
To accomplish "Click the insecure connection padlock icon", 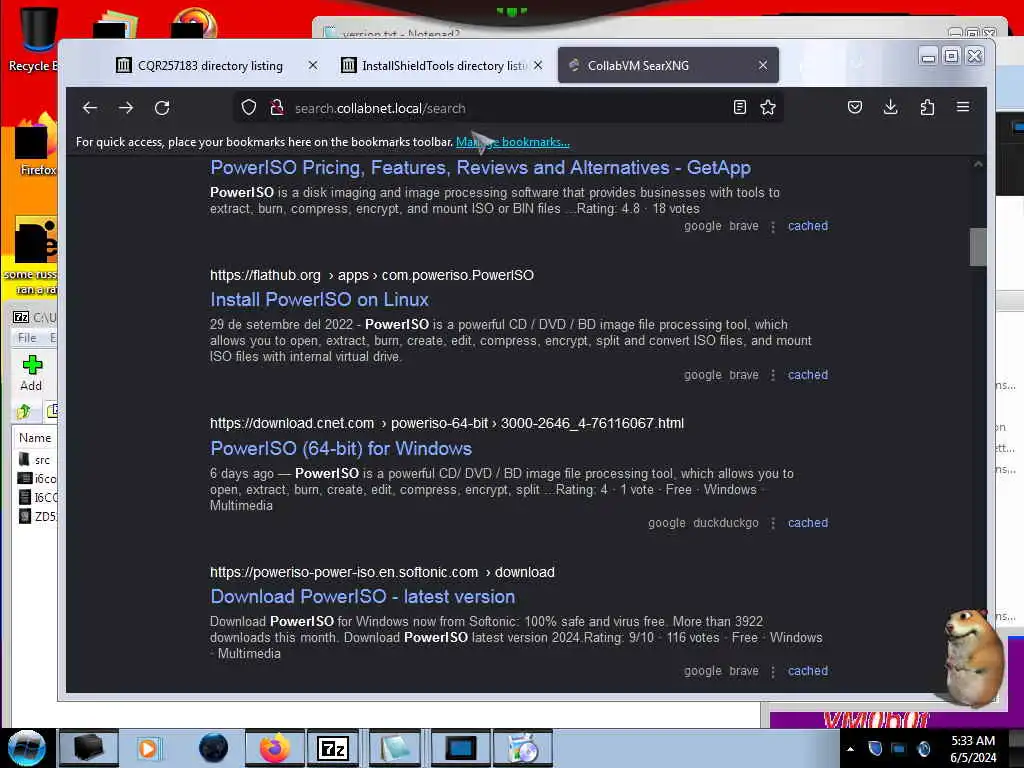I will (277, 108).
